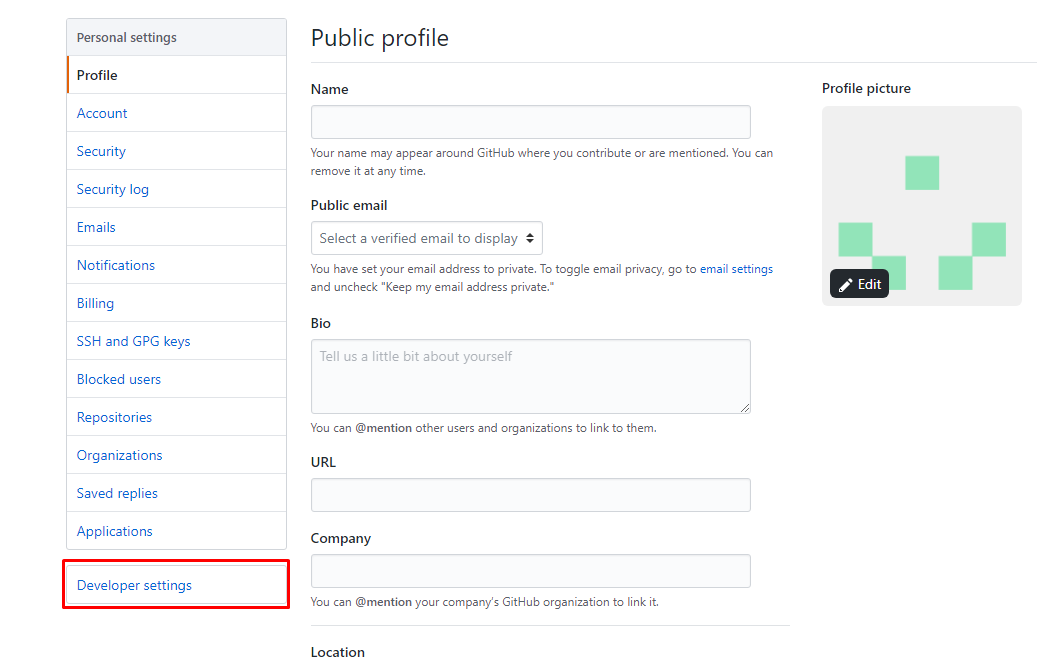This screenshot has height=657, width=1037.
Task: Click into the Name text field
Action: point(530,122)
